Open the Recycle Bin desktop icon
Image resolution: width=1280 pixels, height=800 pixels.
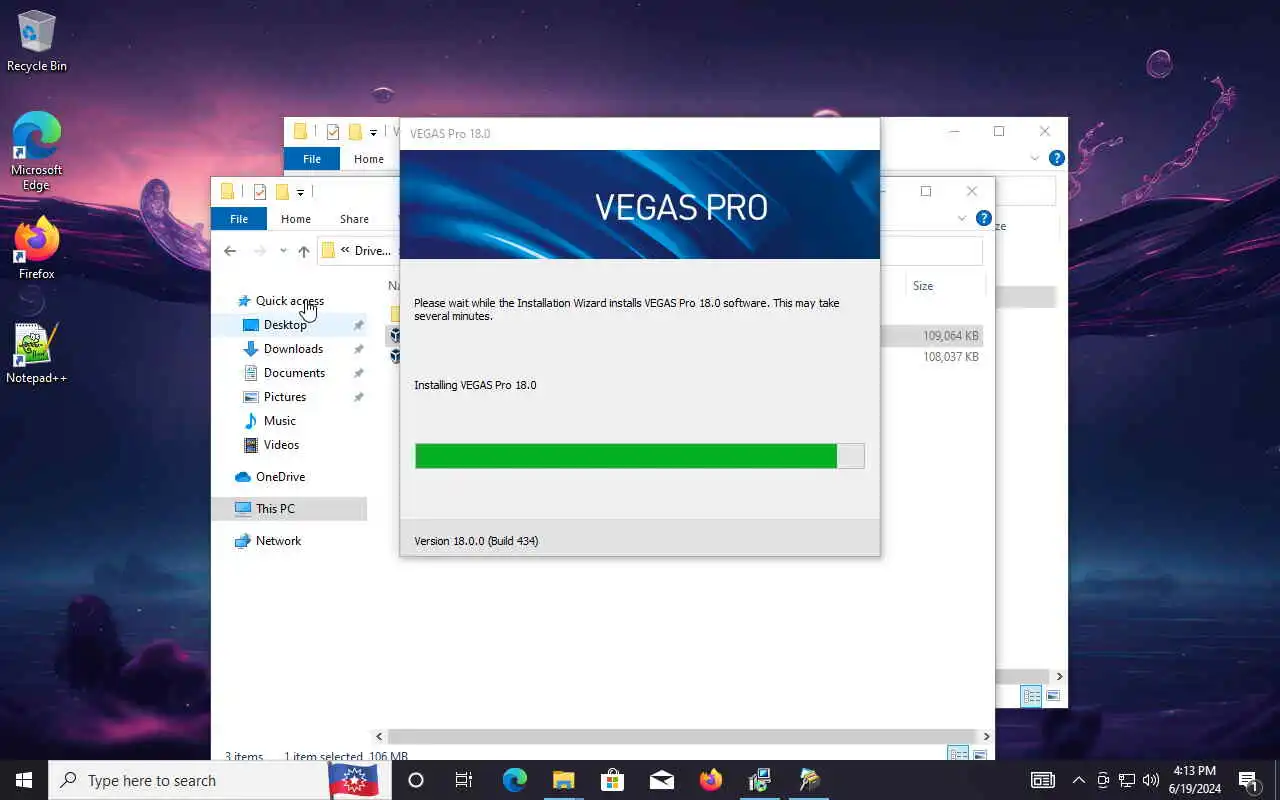point(37,41)
